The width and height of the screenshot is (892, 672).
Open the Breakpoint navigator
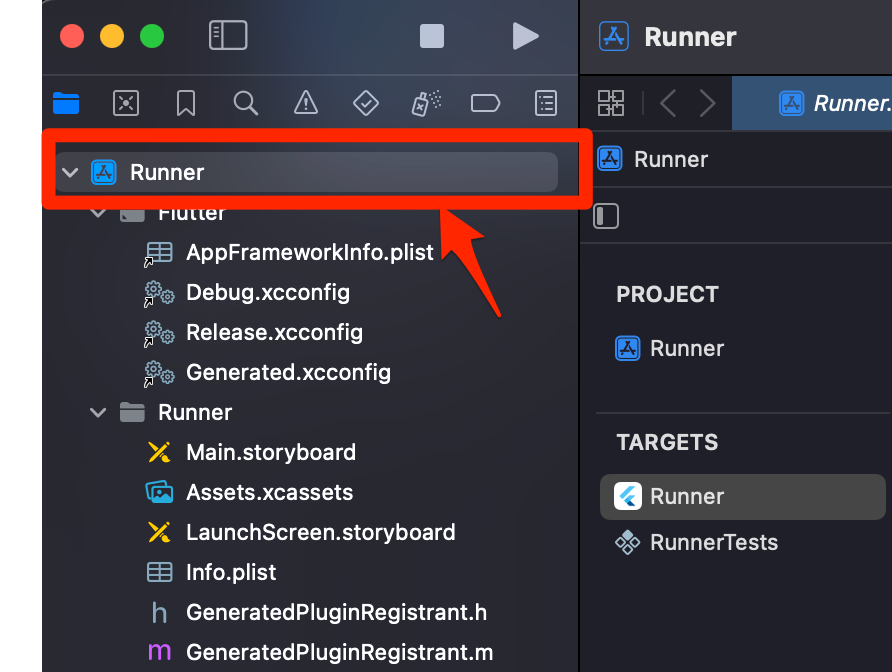tap(485, 103)
